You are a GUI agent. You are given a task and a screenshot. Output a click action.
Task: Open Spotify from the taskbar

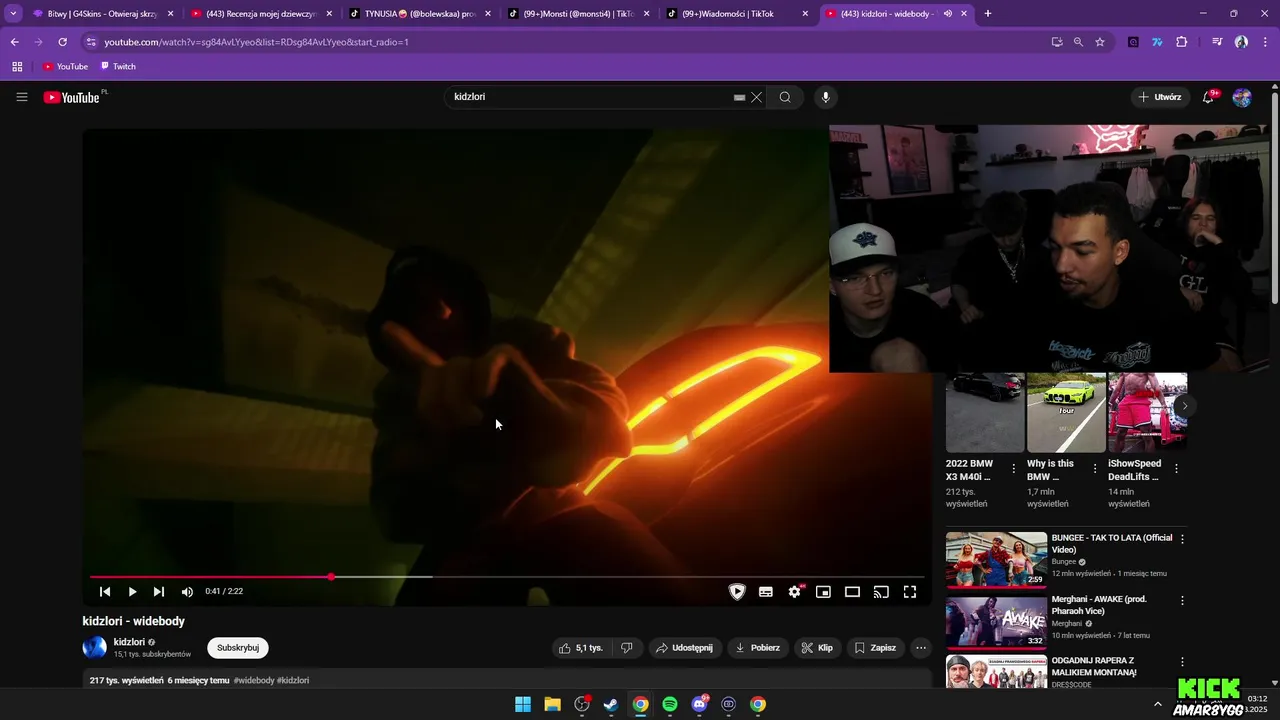click(670, 704)
